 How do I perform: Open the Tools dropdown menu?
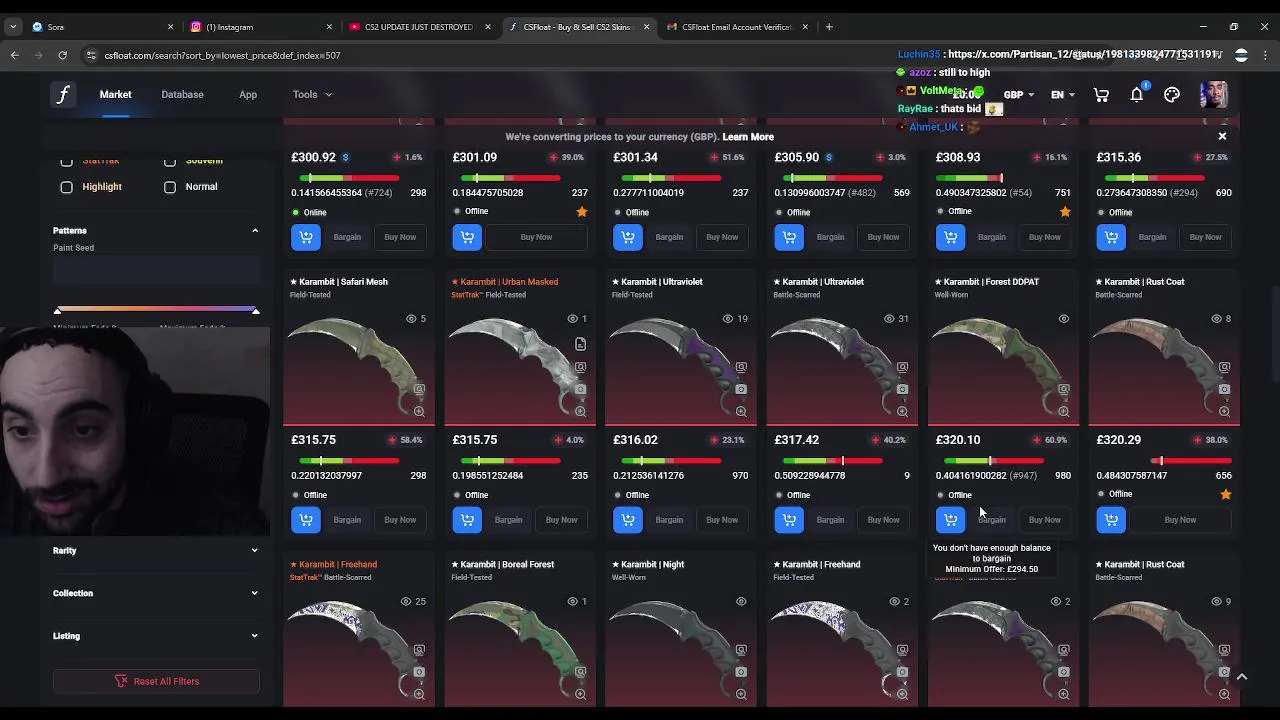click(x=312, y=95)
